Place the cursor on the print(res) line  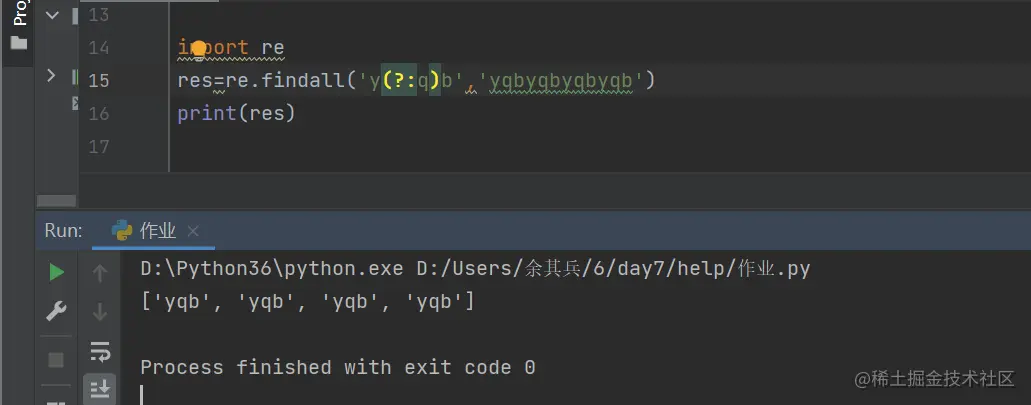236,114
